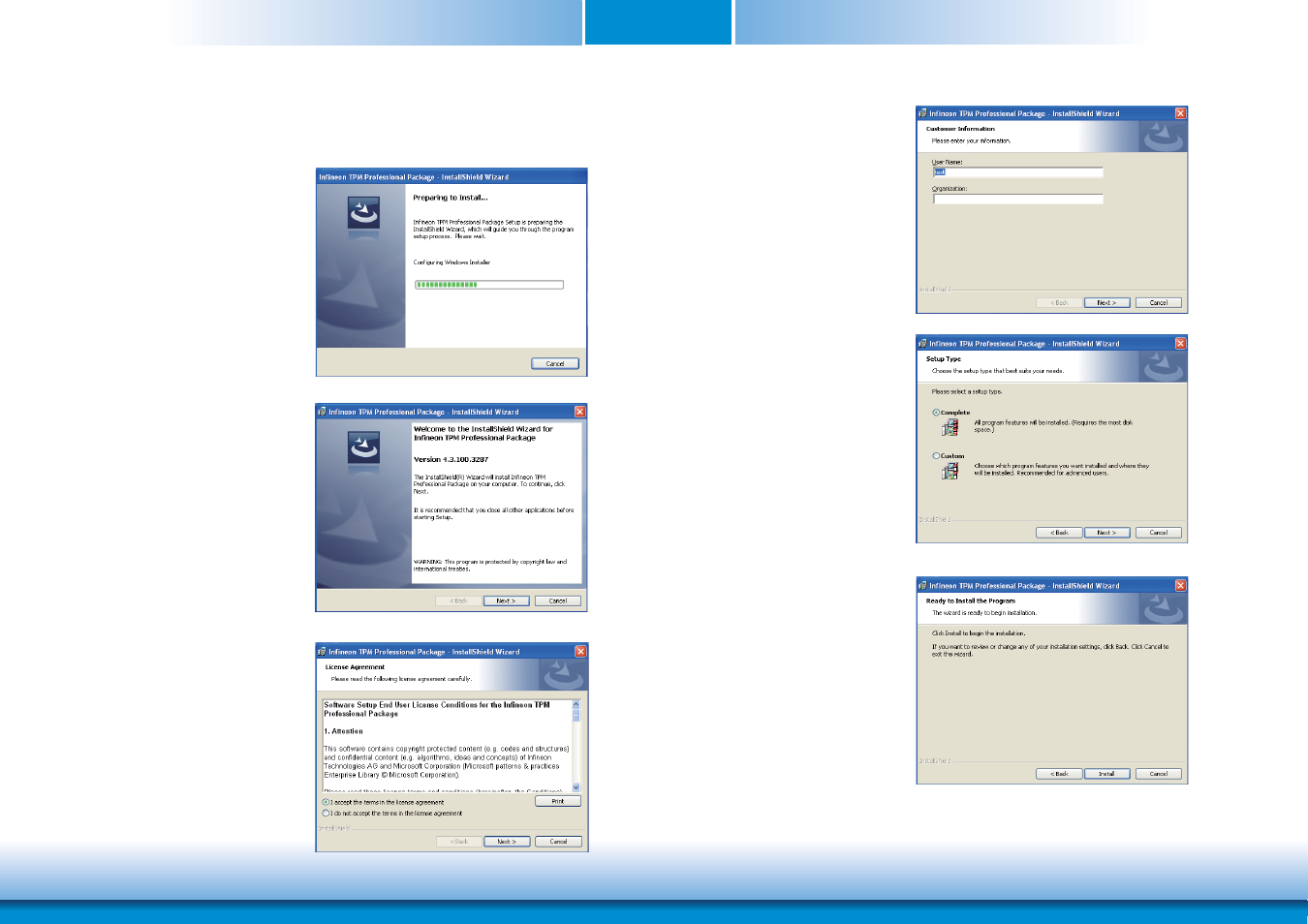Select 'I accept the terms in the license agreement'
The height and width of the screenshot is (924, 1308).
click(326, 802)
